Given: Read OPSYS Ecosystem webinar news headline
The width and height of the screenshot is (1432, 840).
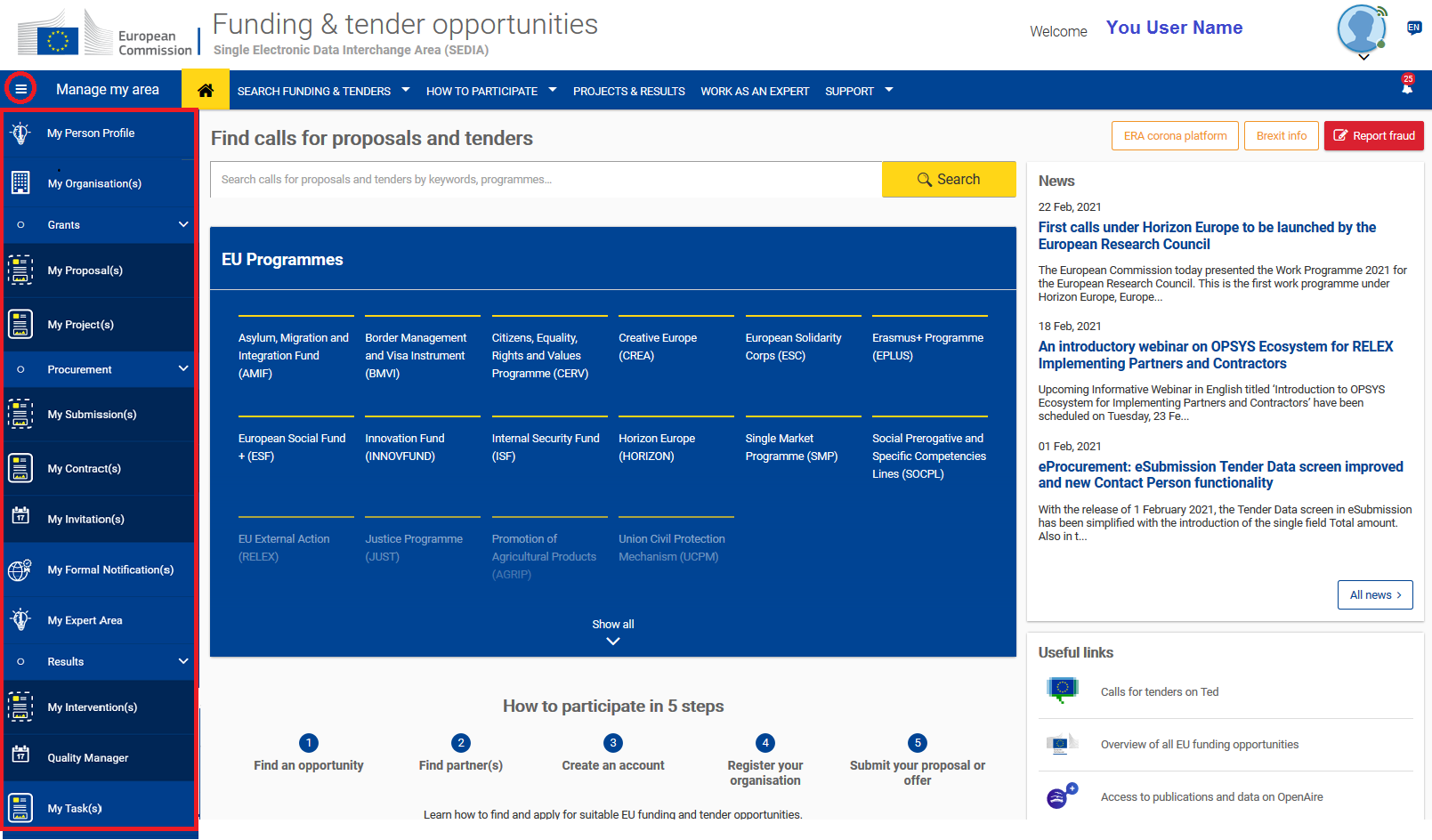Looking at the screenshot, I should click(1216, 355).
